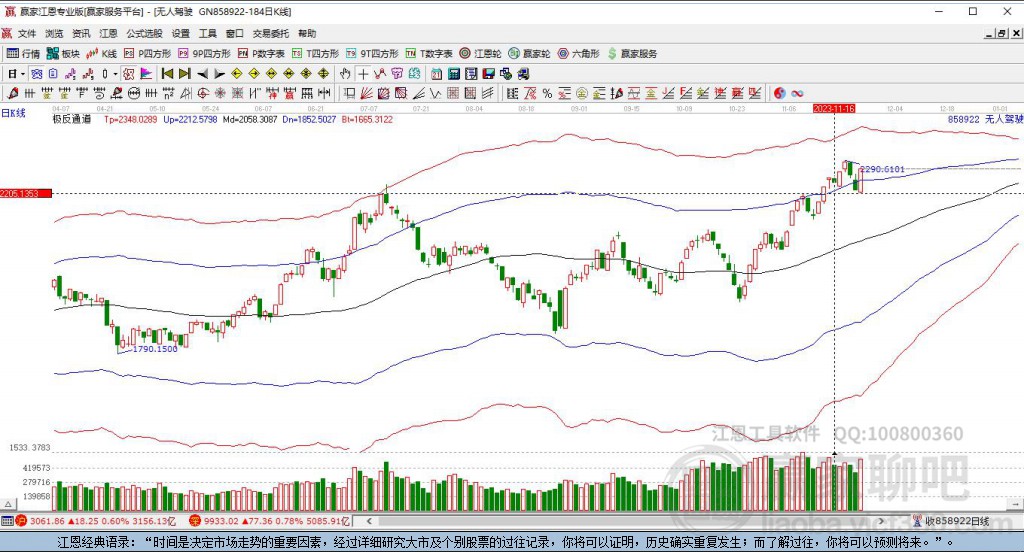Open the 窗口 menu
This screenshot has height=552, width=1024.
[234, 33]
